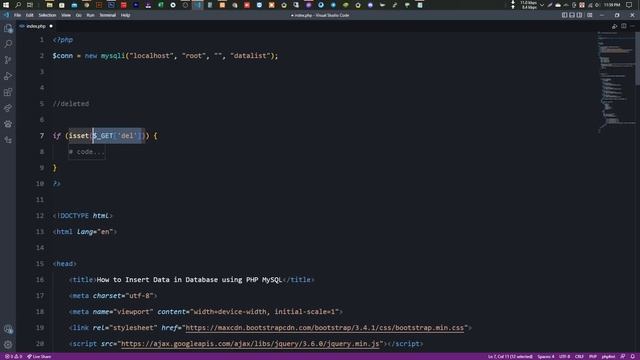
Task: Click Spaces: 4 indentation setting
Action: [x=546, y=357]
